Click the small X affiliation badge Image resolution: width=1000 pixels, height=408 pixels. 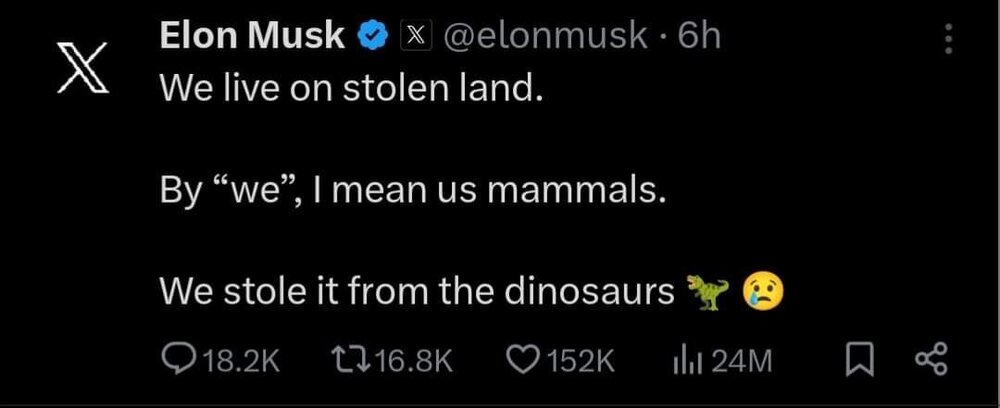pos(414,37)
